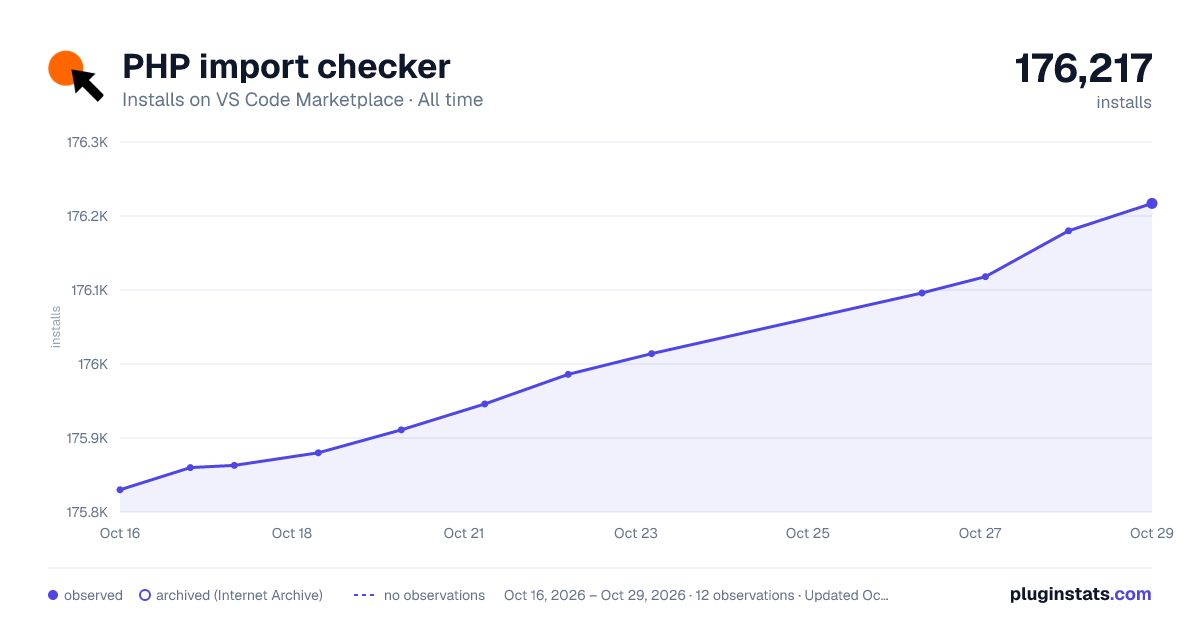
Task: Click the 'Oct 27' x-axis label
Action: pyautogui.click(x=980, y=533)
